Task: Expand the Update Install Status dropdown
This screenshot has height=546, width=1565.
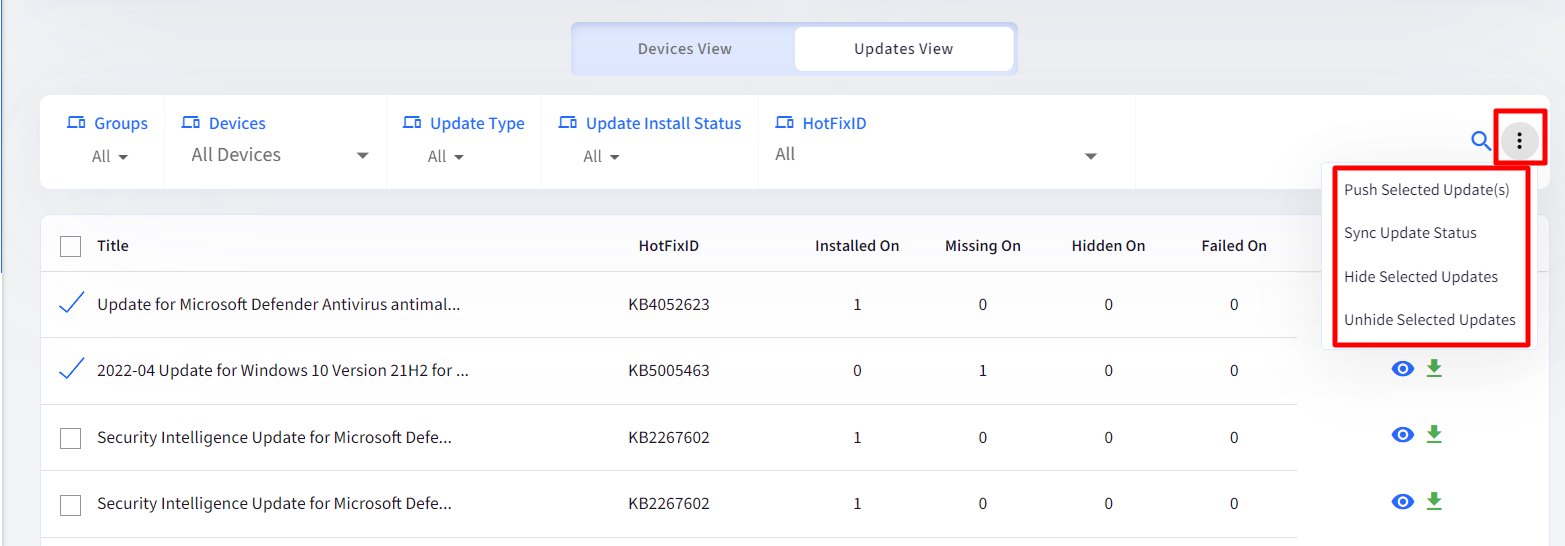Action: tap(602, 157)
